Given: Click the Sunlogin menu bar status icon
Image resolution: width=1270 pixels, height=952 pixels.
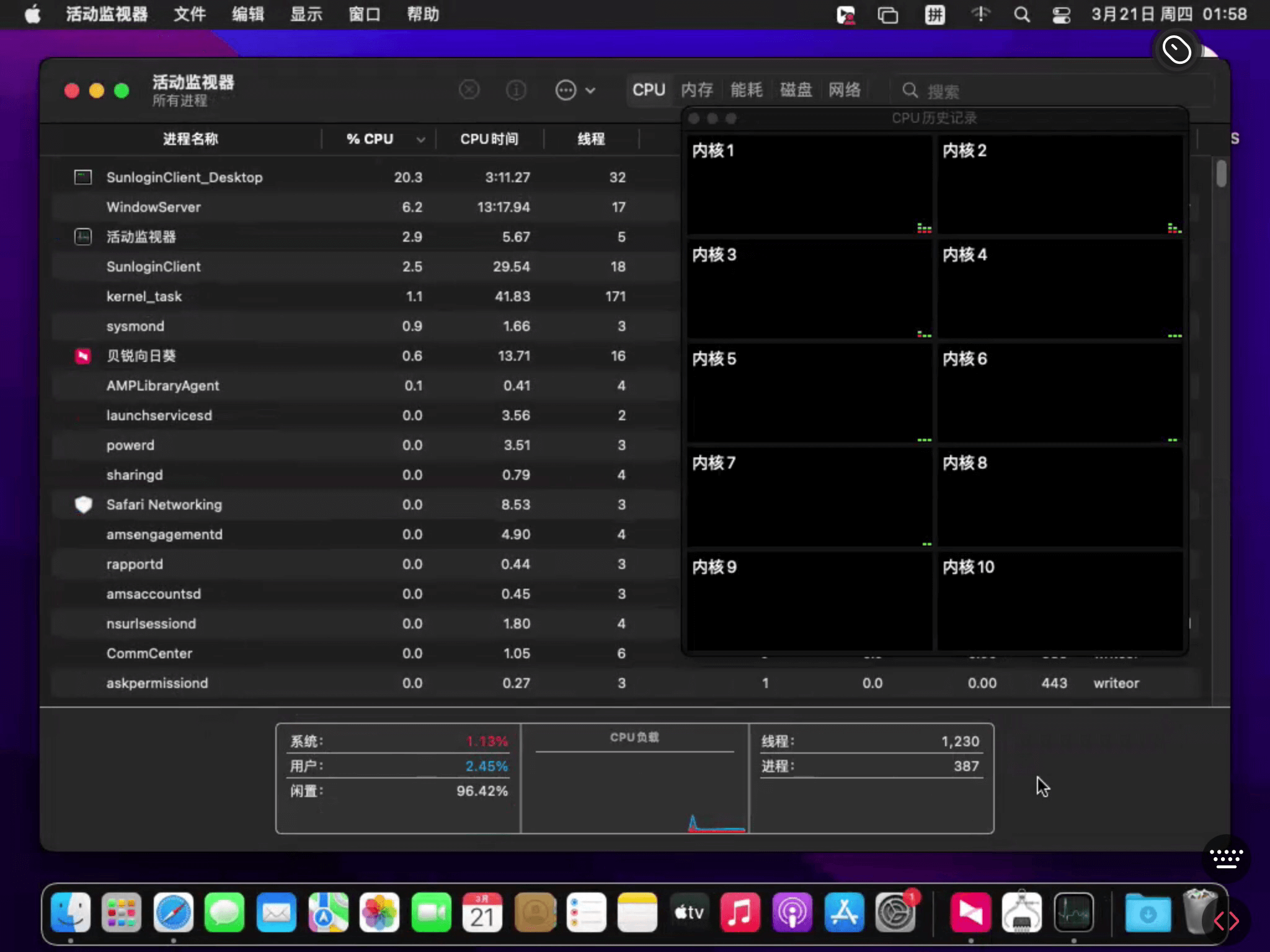Looking at the screenshot, I should 846,15.
